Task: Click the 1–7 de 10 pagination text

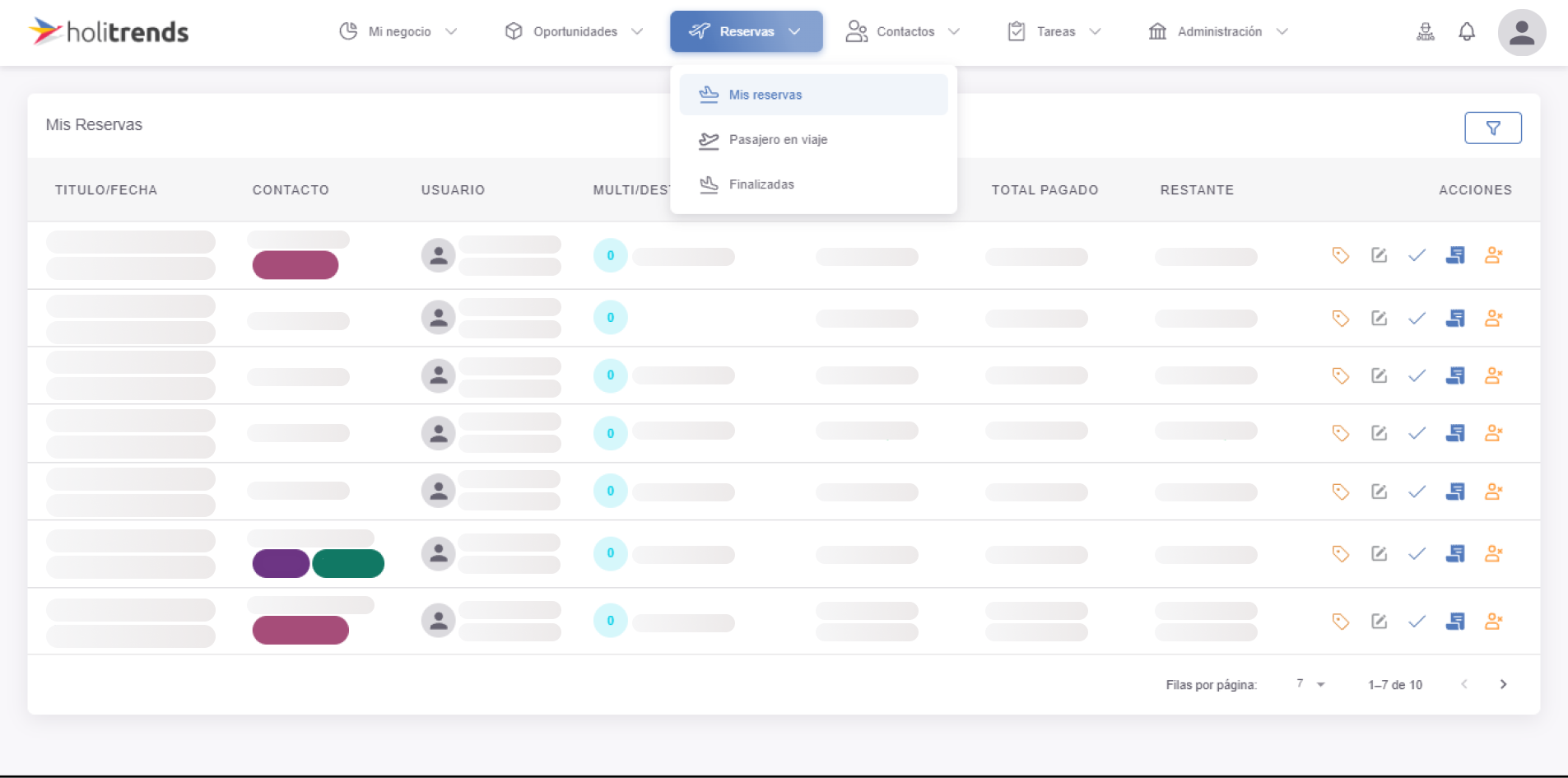Action: point(1395,685)
